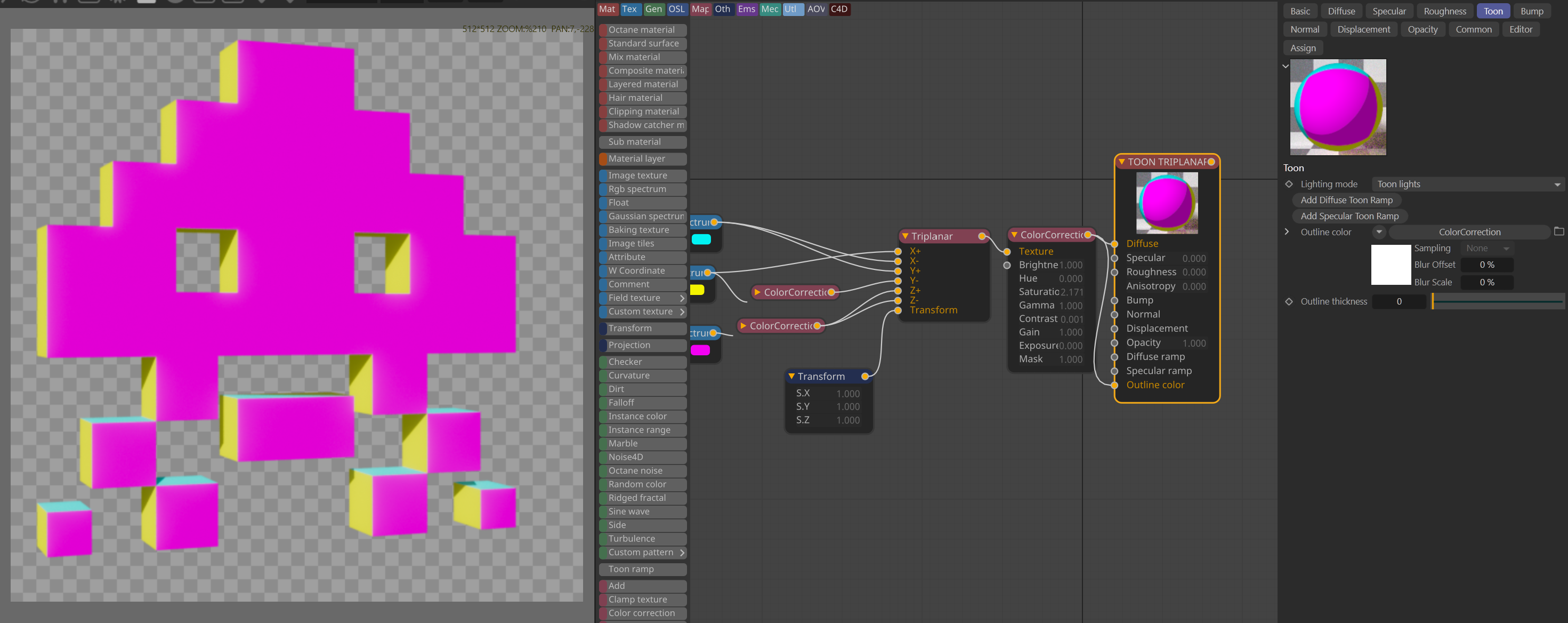Open the Outline color texture type arrow
Image resolution: width=1568 pixels, height=623 pixels.
[1379, 232]
